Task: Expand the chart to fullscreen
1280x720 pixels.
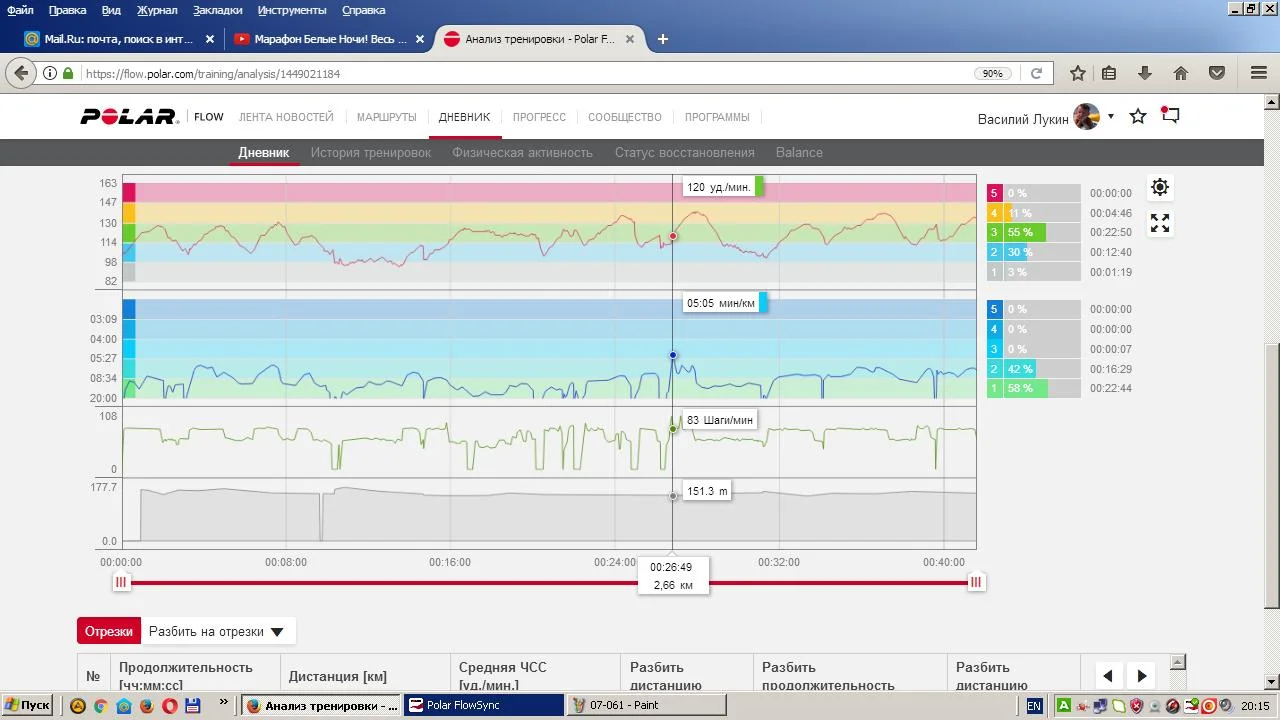Action: click(x=1160, y=223)
